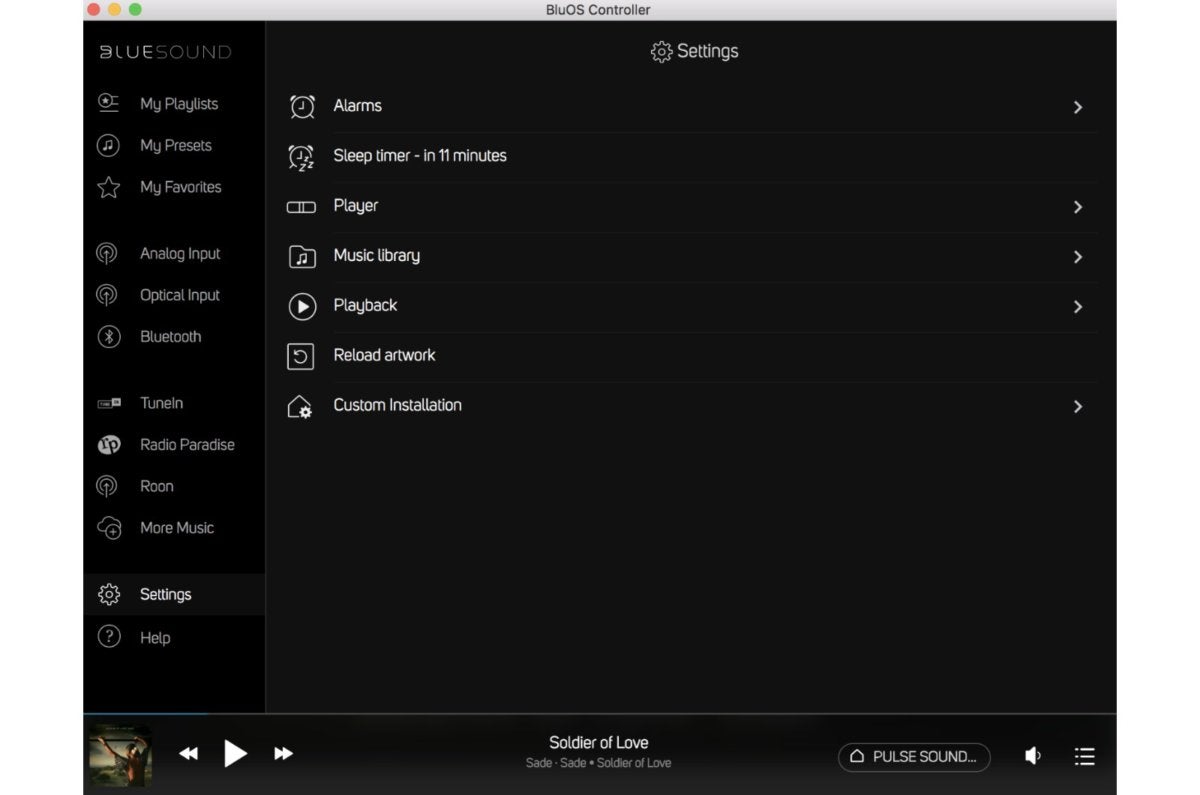
Task: Mute using the volume speaker icon
Action: pyautogui.click(x=1033, y=757)
